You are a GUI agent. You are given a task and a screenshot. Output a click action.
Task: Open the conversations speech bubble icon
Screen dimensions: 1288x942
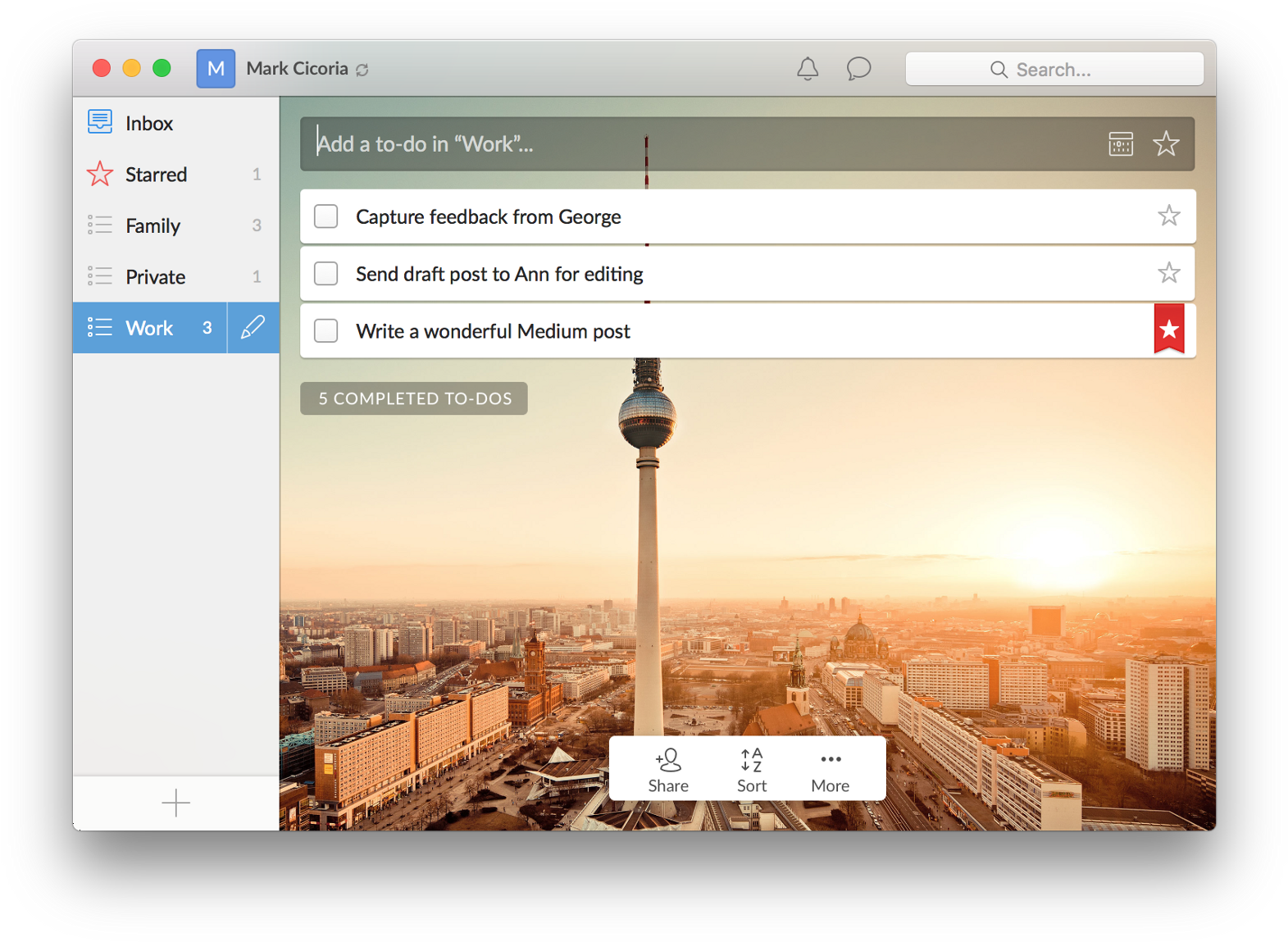858,69
